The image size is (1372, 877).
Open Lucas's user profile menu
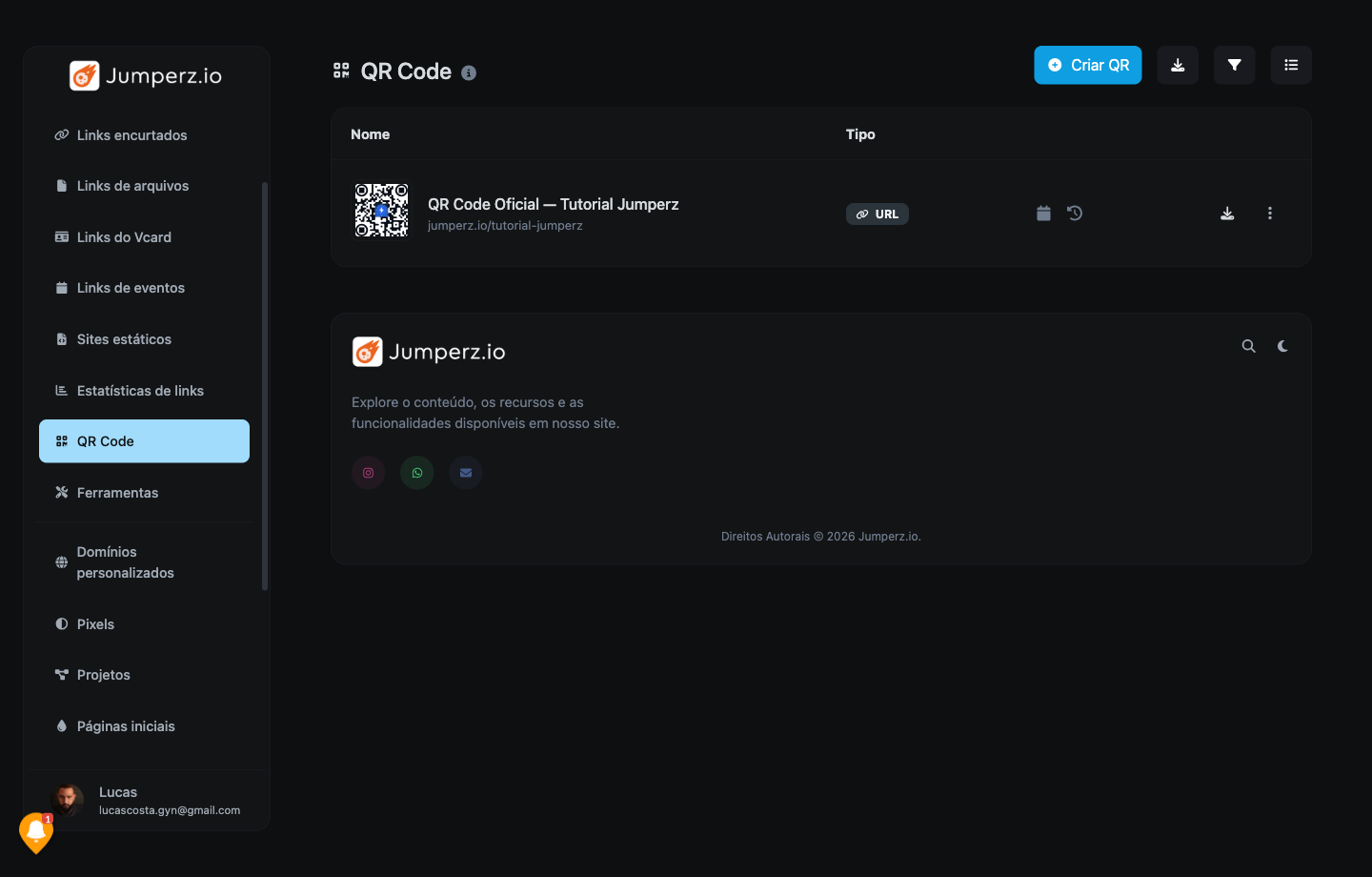[147, 801]
